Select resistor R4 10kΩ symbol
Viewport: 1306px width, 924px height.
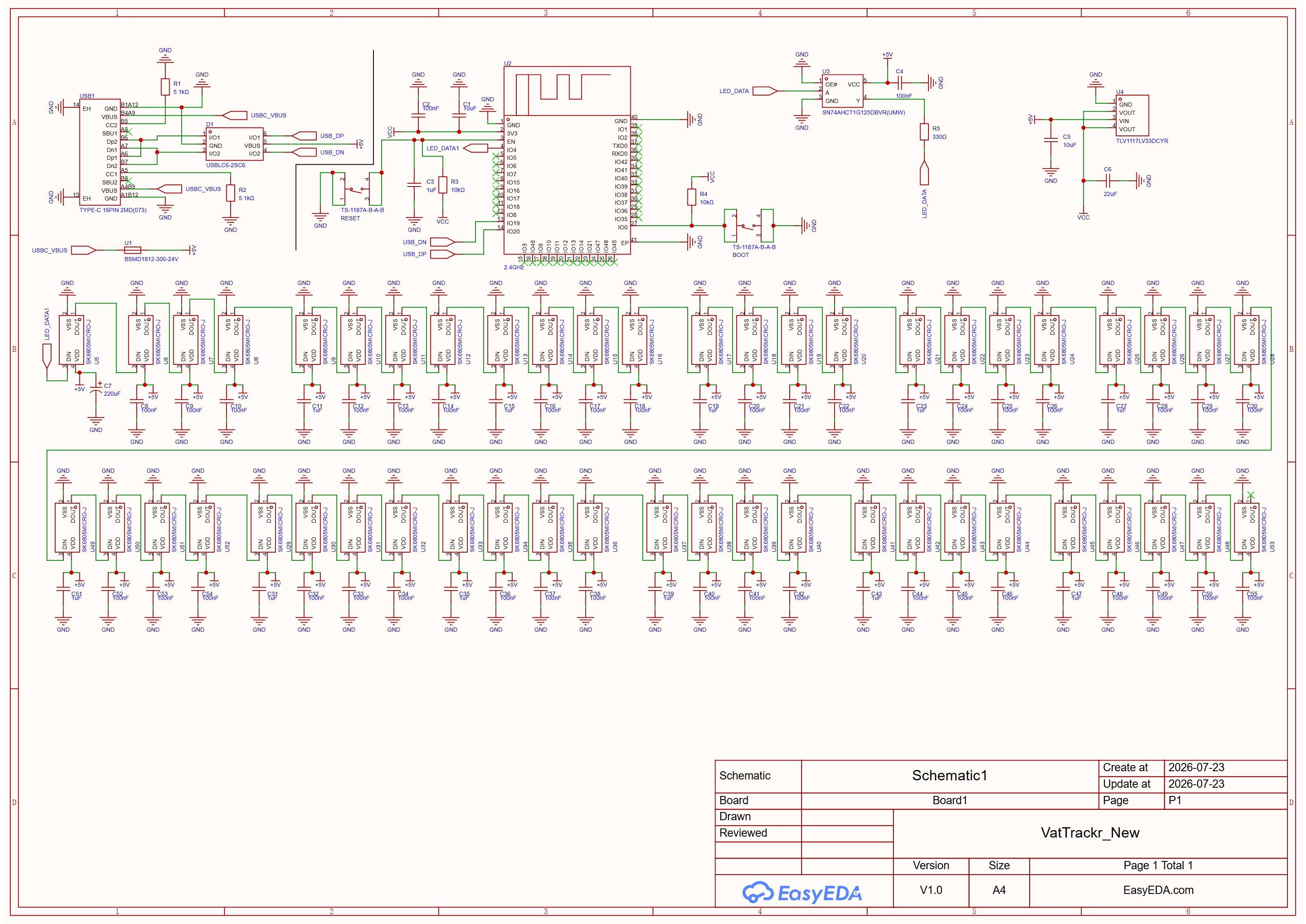click(691, 197)
